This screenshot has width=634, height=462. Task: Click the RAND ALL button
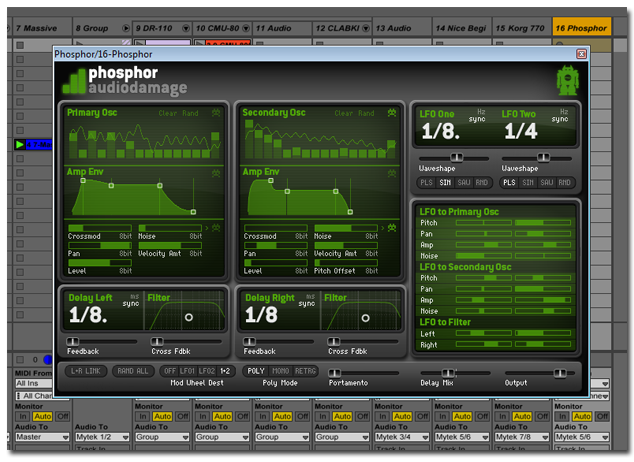[133, 371]
